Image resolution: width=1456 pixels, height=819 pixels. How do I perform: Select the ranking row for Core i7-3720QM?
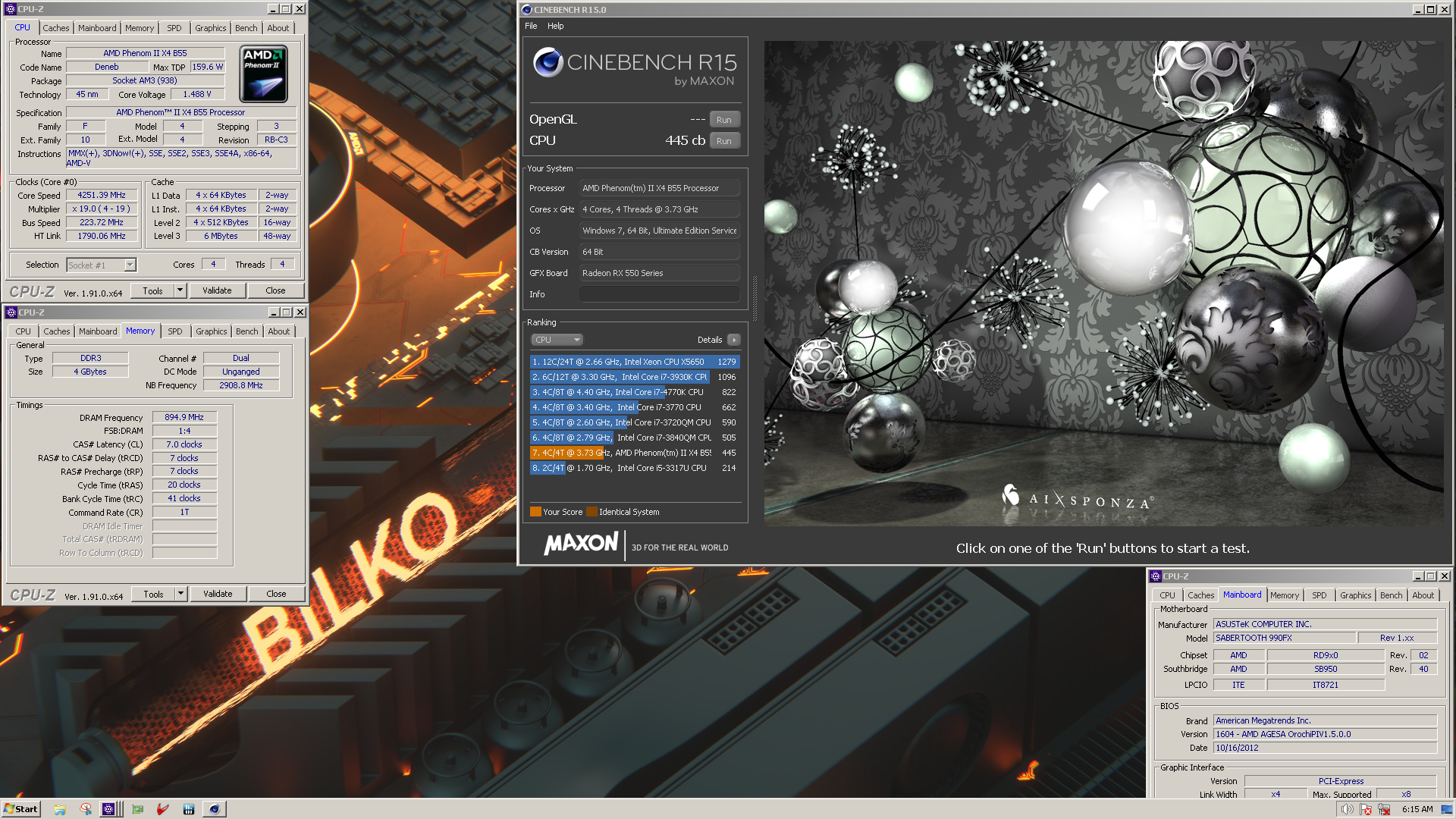click(x=634, y=422)
